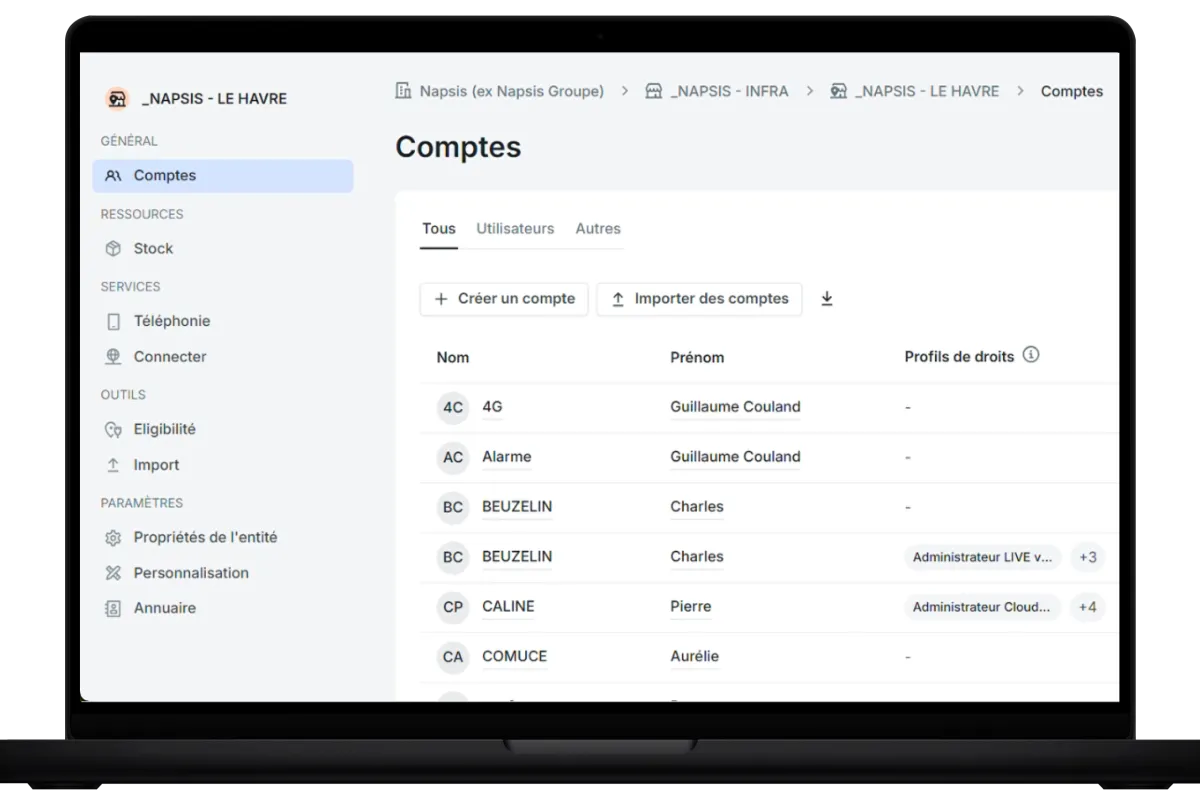Click Guillaume Couland in the Alarme row
This screenshot has width=1200, height=800.
735,457
